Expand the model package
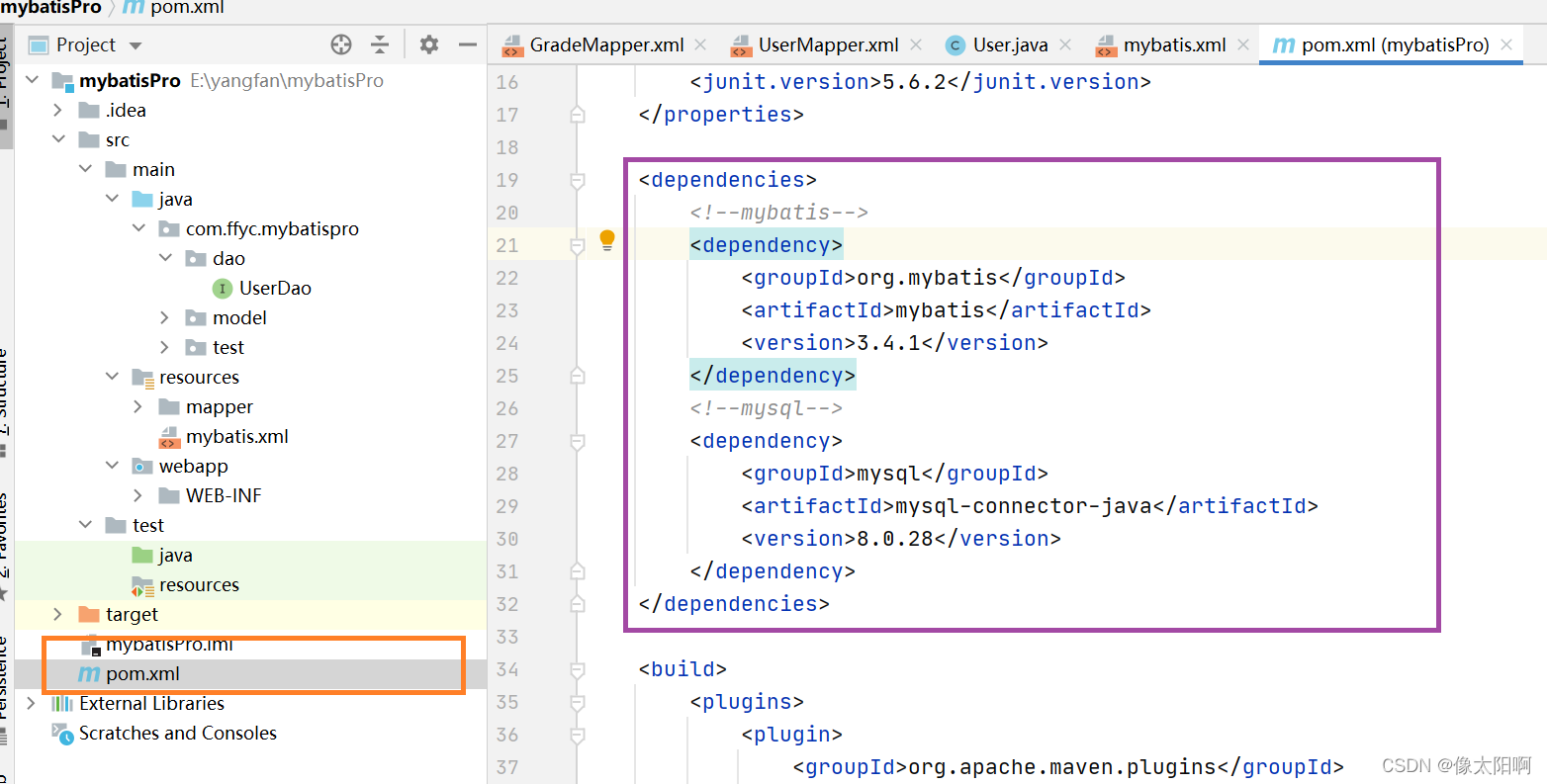Image resolution: width=1547 pixels, height=784 pixels. [165, 317]
